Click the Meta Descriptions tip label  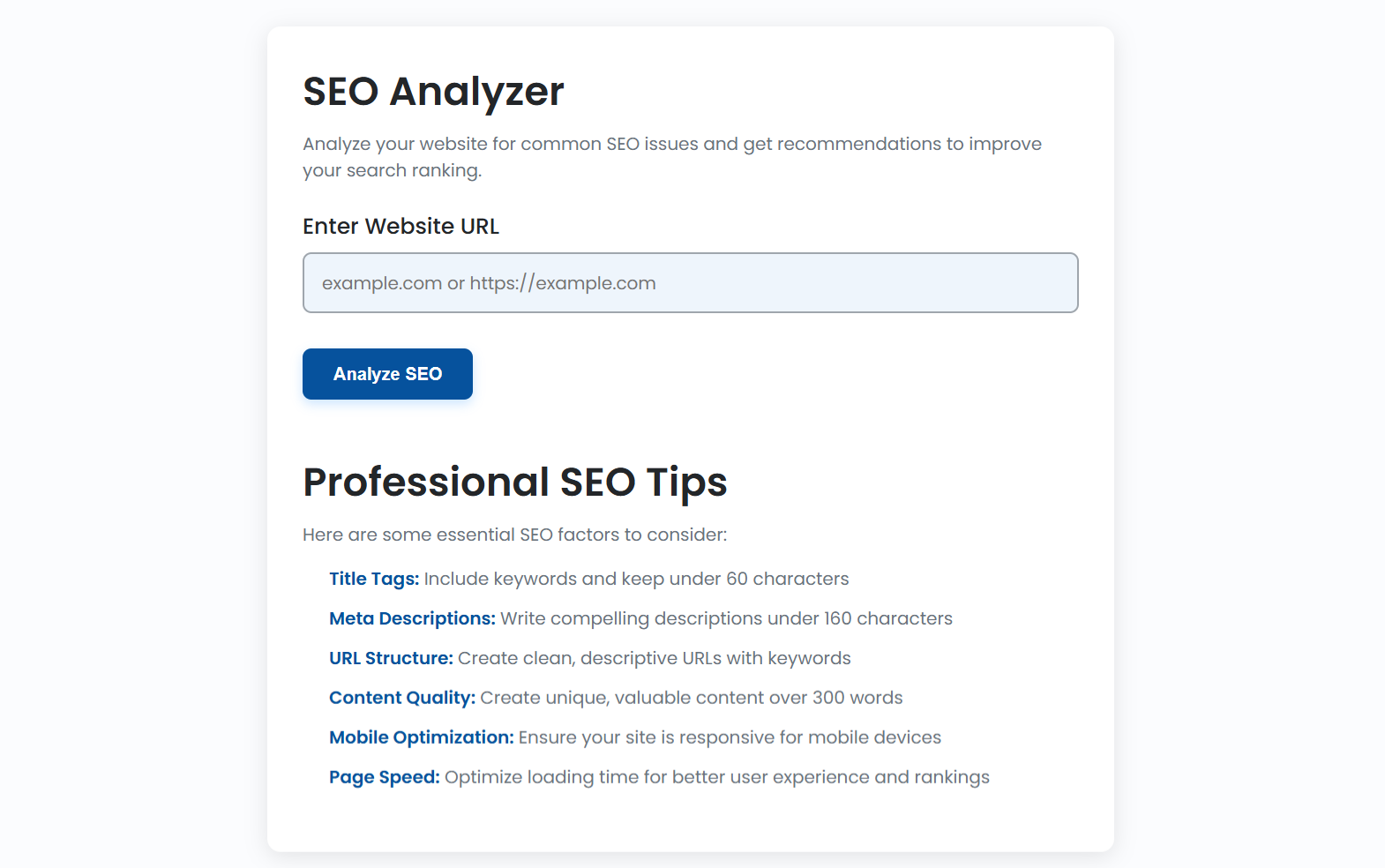(411, 618)
